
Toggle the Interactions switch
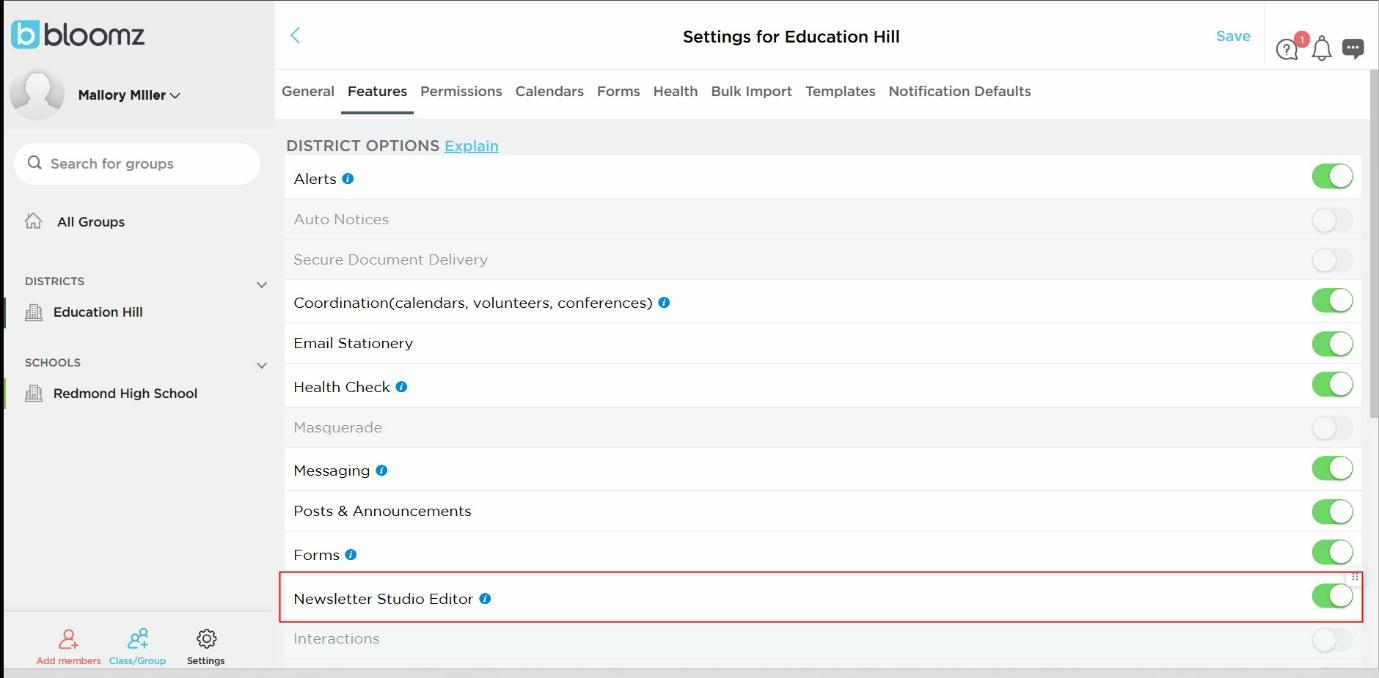click(1332, 639)
